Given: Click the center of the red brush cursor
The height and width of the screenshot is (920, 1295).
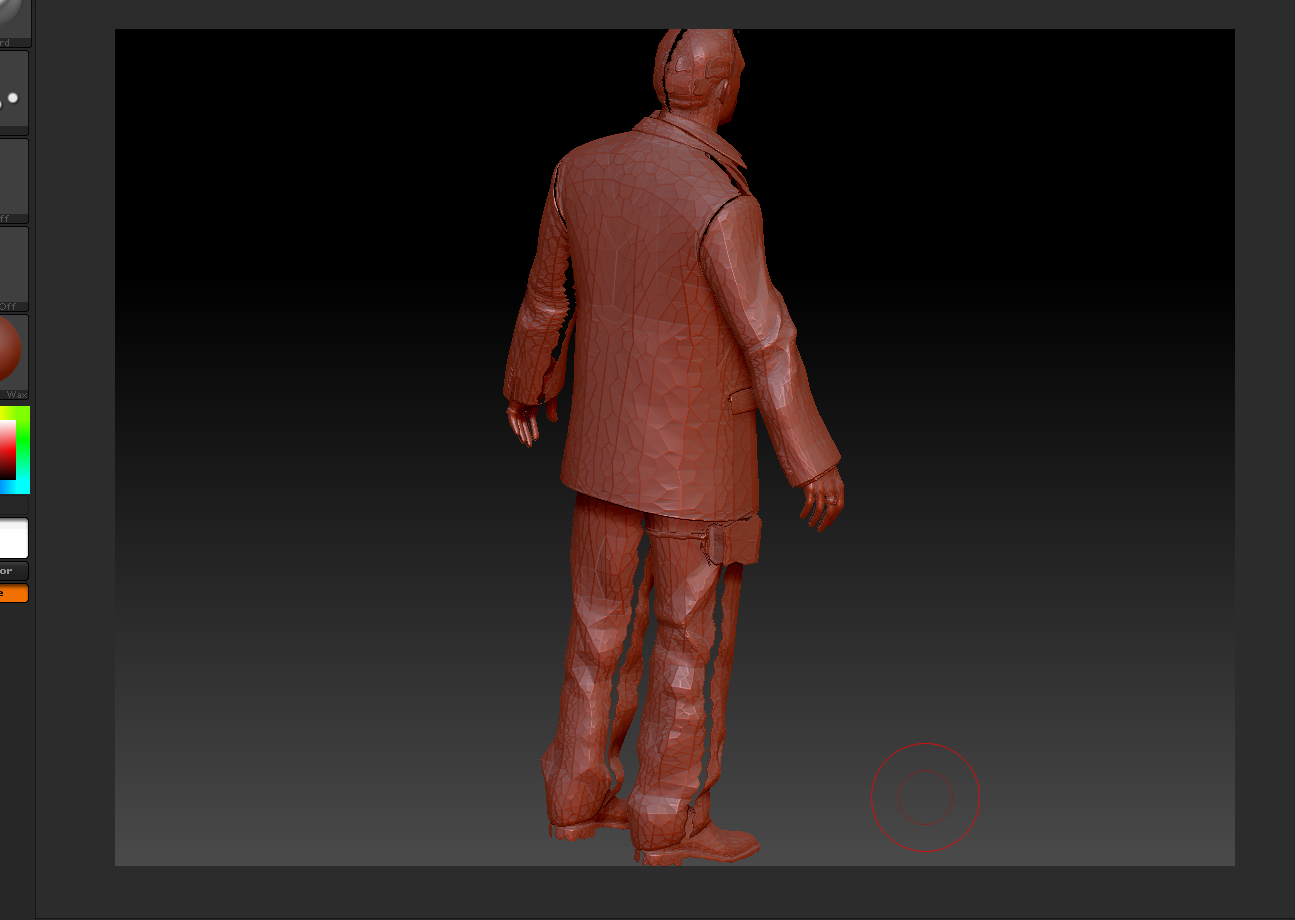Looking at the screenshot, I should coord(925,797).
